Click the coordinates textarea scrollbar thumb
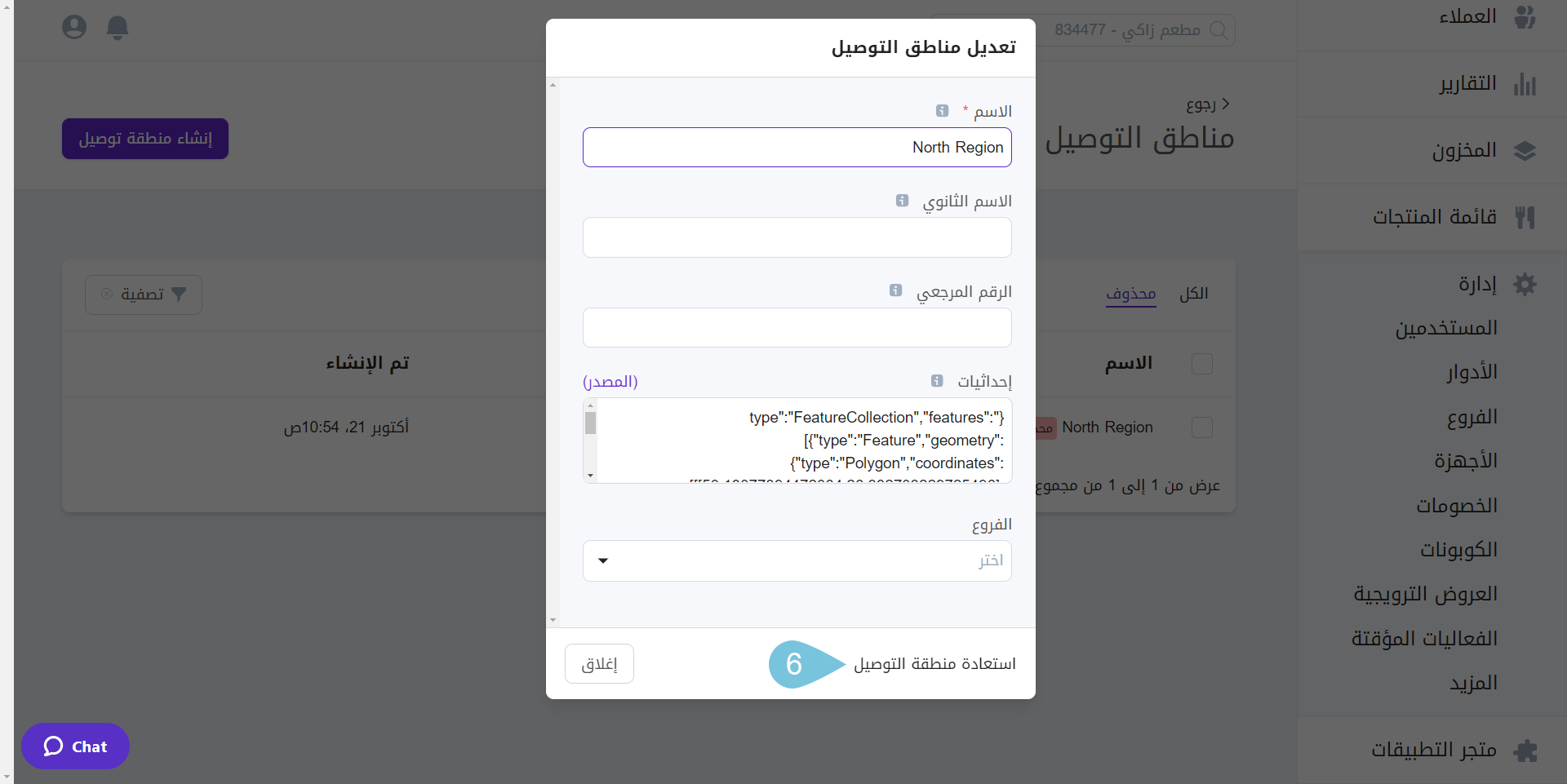1567x784 pixels. [x=590, y=423]
